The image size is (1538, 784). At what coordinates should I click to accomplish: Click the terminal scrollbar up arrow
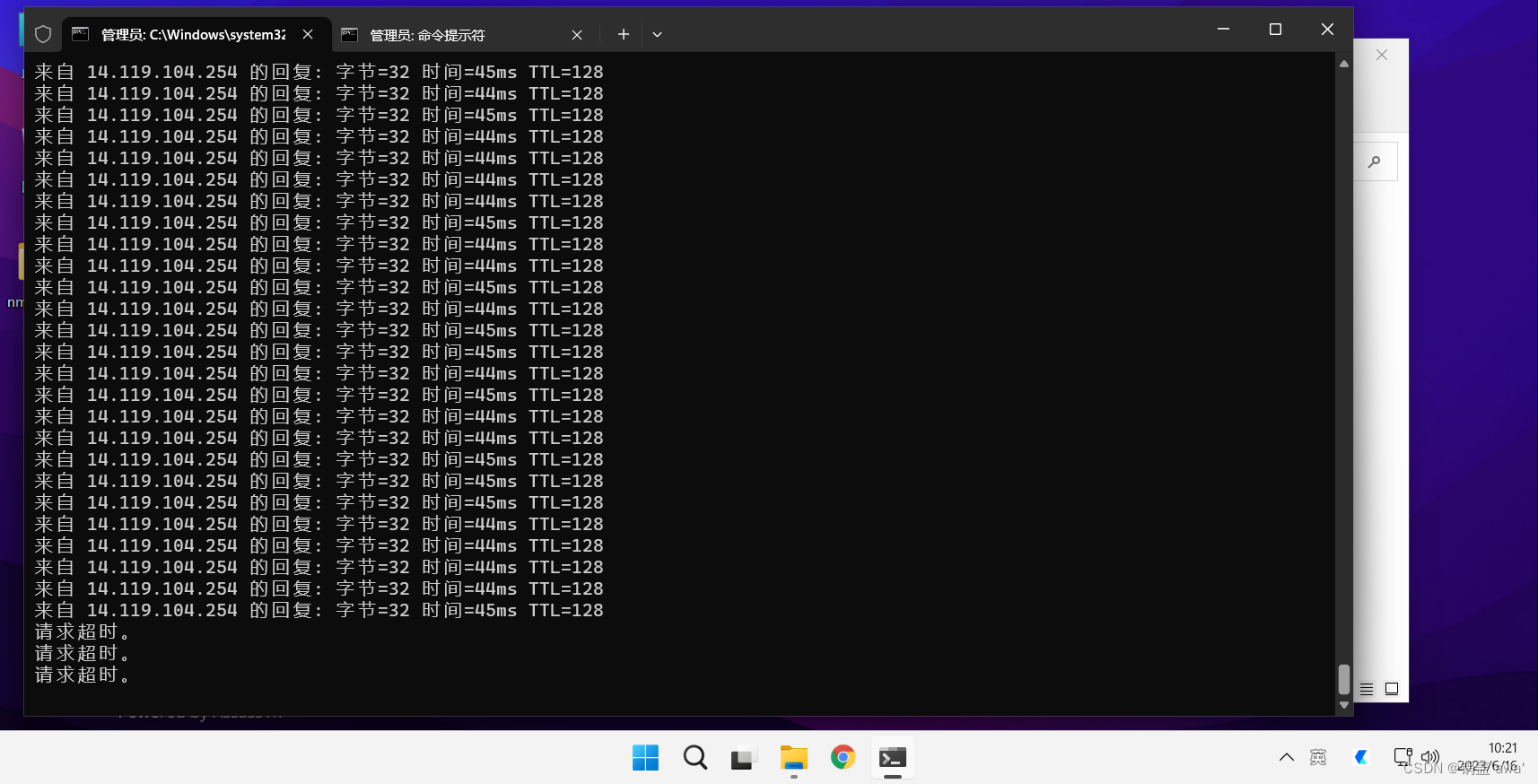(1343, 64)
